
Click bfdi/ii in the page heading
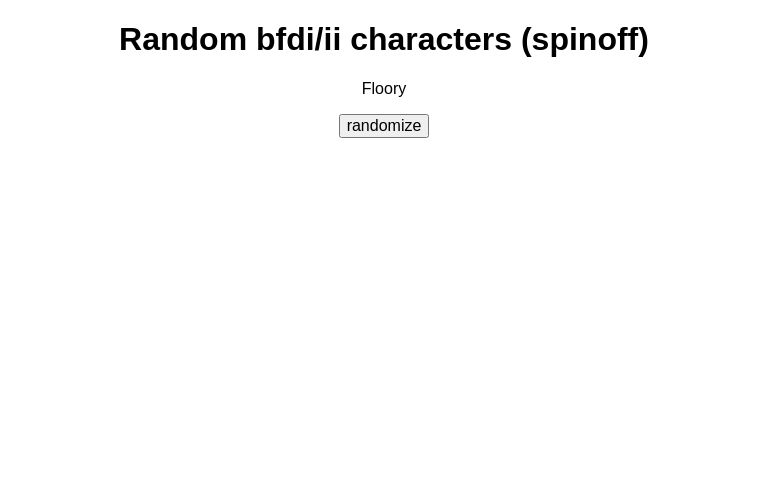click(298, 39)
